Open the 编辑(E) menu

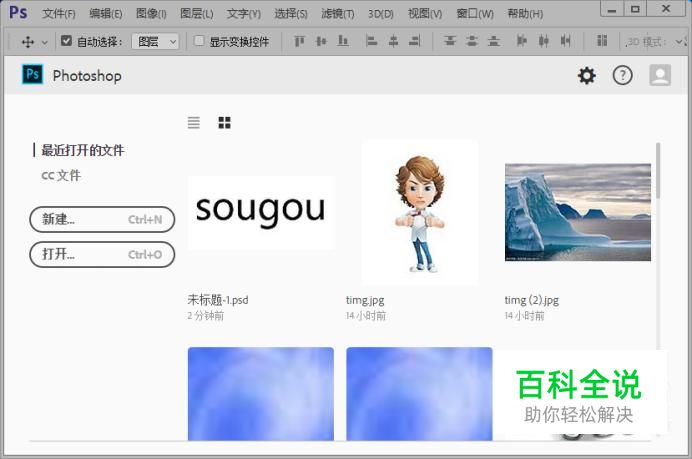[105, 14]
